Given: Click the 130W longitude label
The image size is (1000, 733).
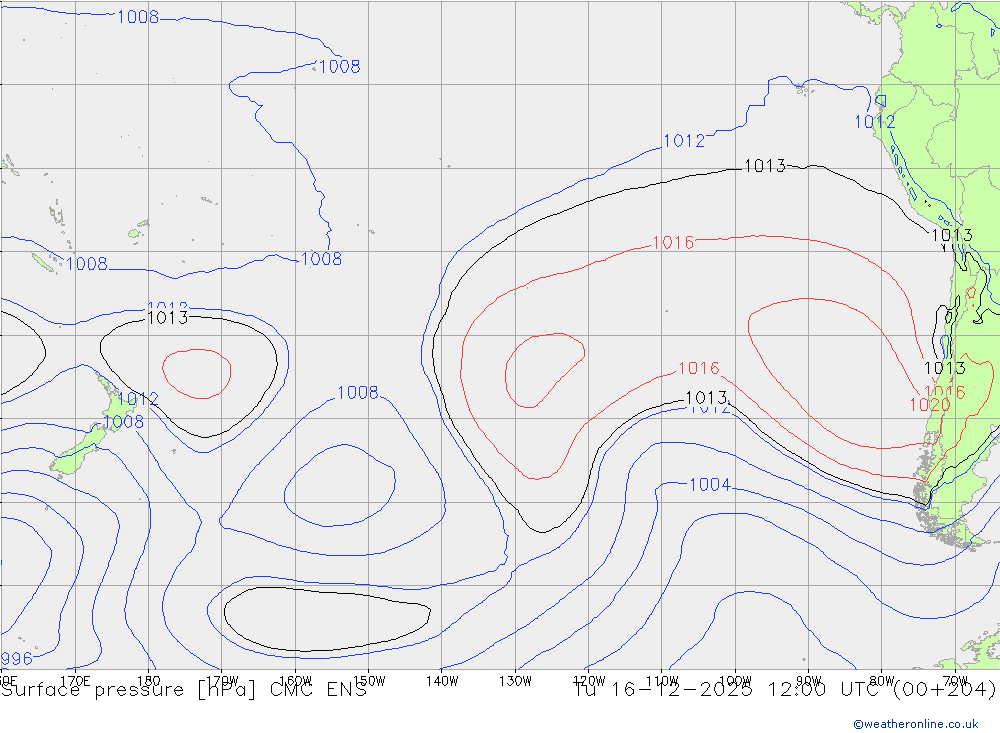Looking at the screenshot, I should coord(515,681).
